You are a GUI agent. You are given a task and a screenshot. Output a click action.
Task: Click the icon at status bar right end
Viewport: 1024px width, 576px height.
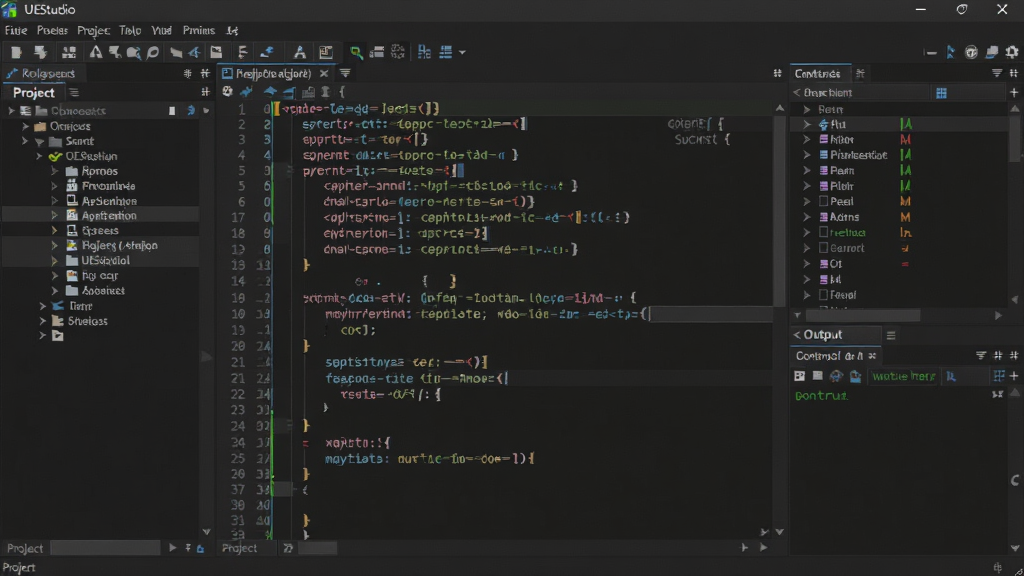pos(997,568)
